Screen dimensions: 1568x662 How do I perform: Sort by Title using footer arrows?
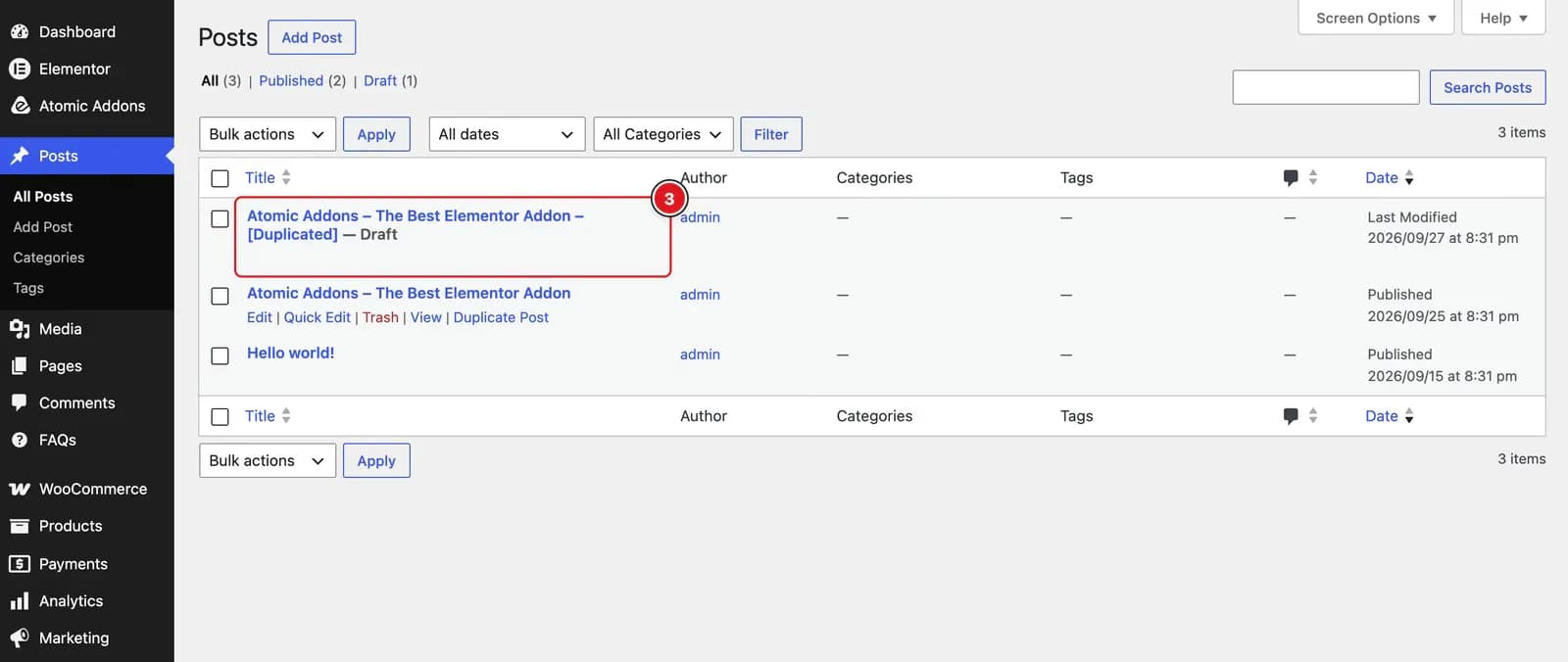286,415
